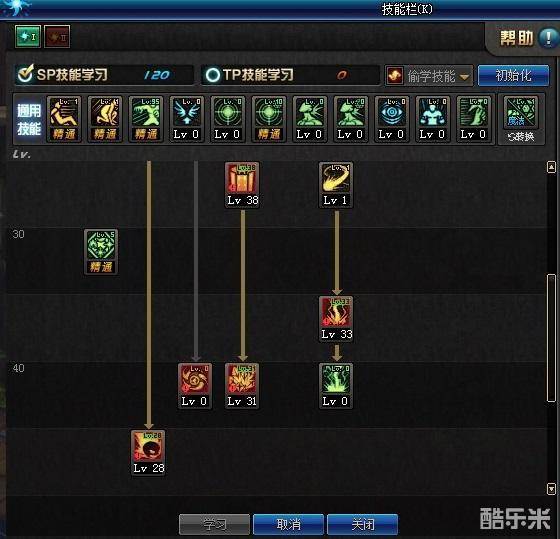
Task: Switch to skill page I tab
Action: point(28,36)
